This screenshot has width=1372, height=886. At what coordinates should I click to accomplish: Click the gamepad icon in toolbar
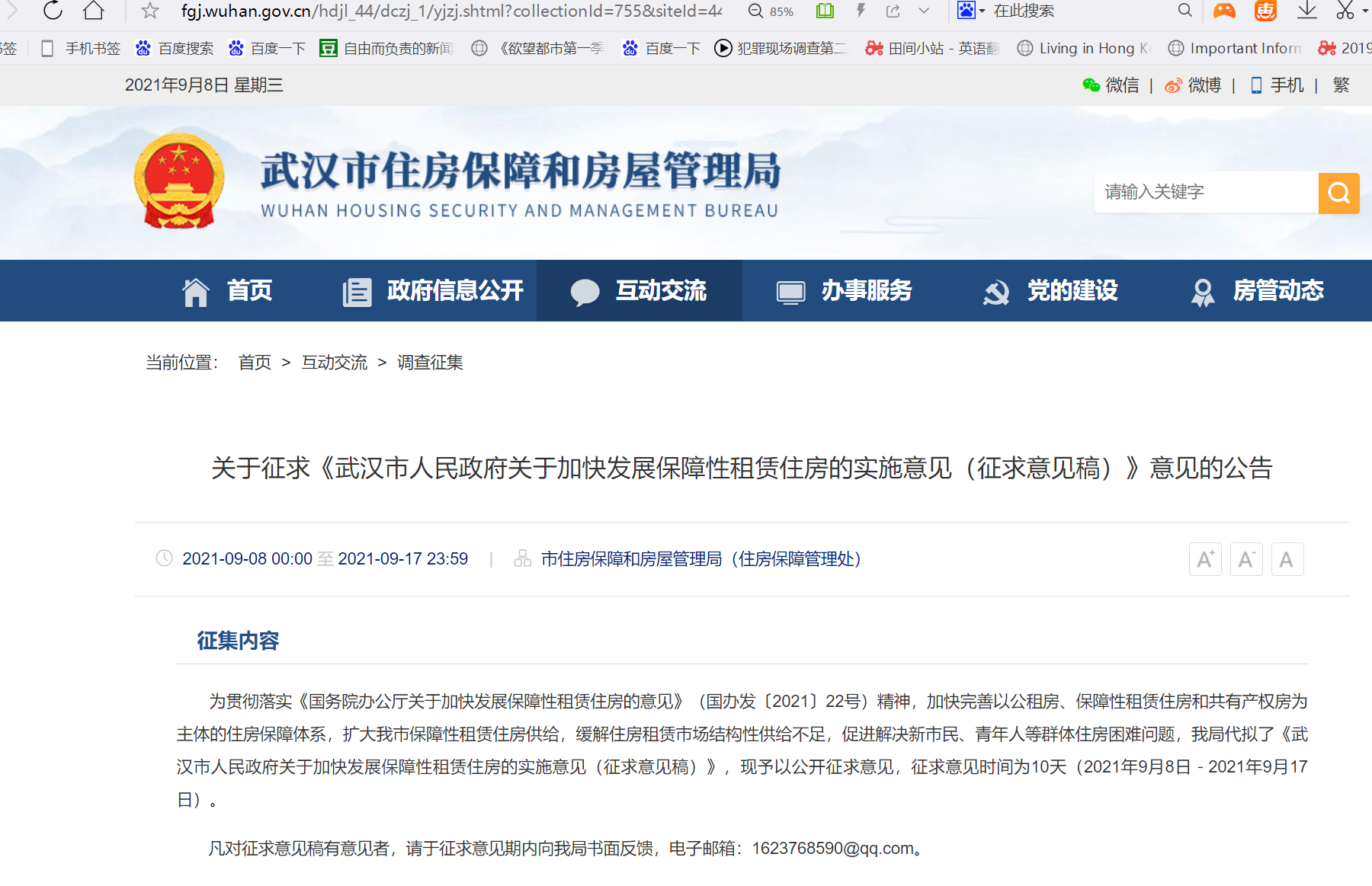pyautogui.click(x=1224, y=11)
